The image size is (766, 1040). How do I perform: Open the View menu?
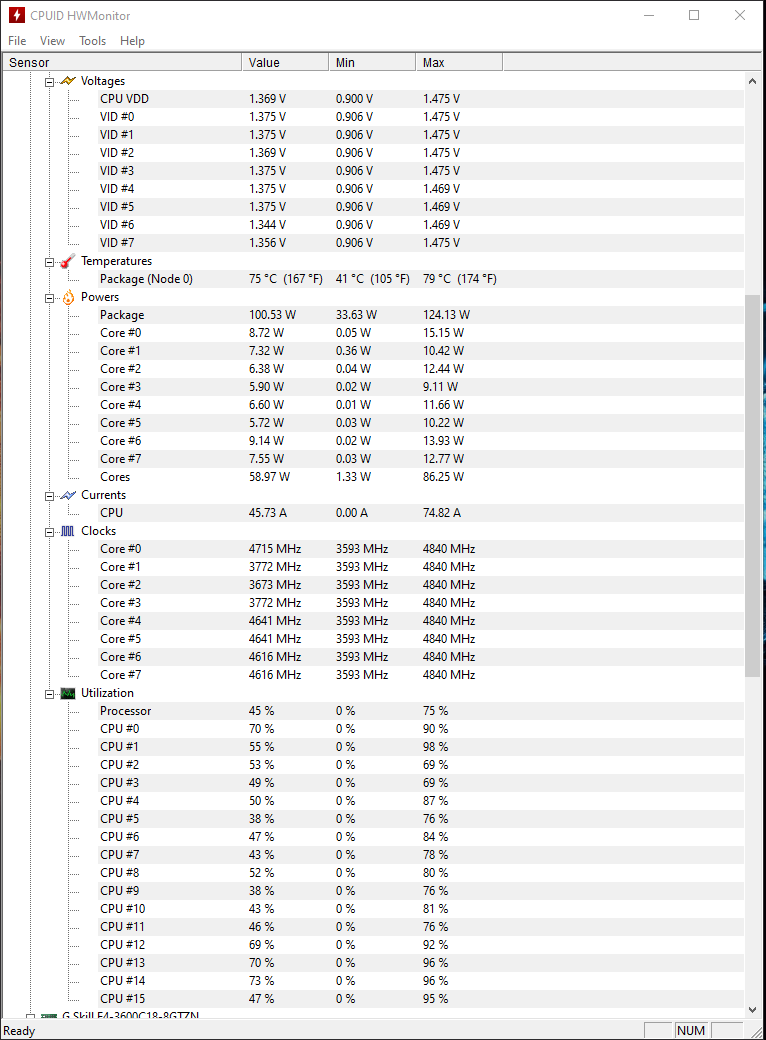pyautogui.click(x=52, y=41)
